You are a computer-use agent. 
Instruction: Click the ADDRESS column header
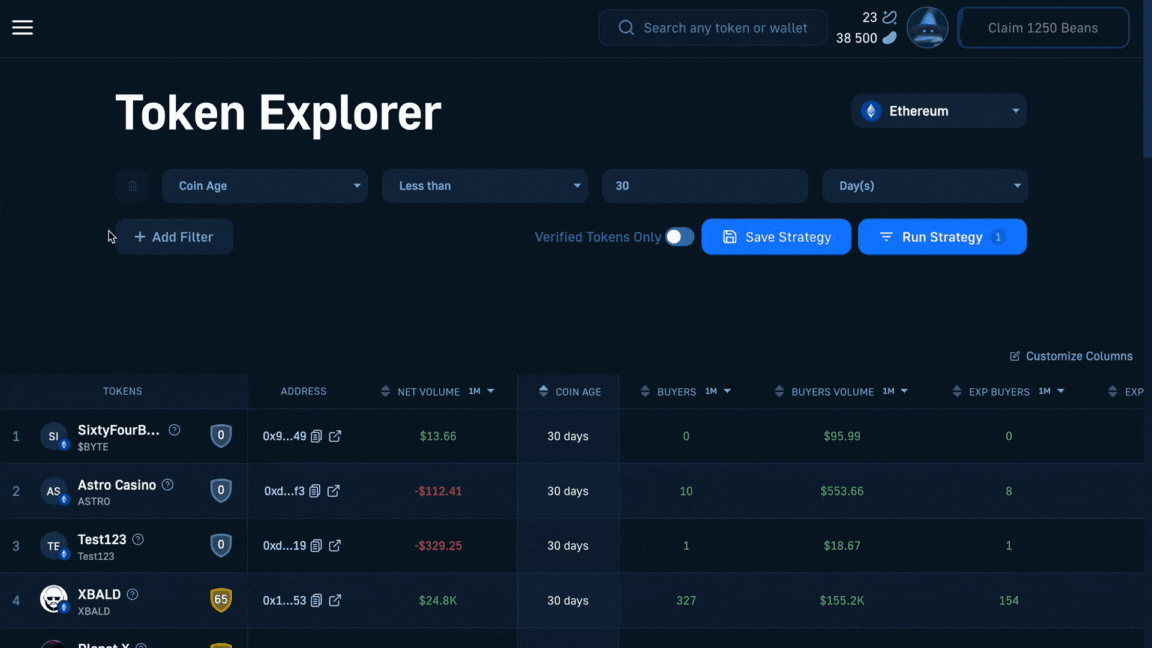click(x=303, y=392)
